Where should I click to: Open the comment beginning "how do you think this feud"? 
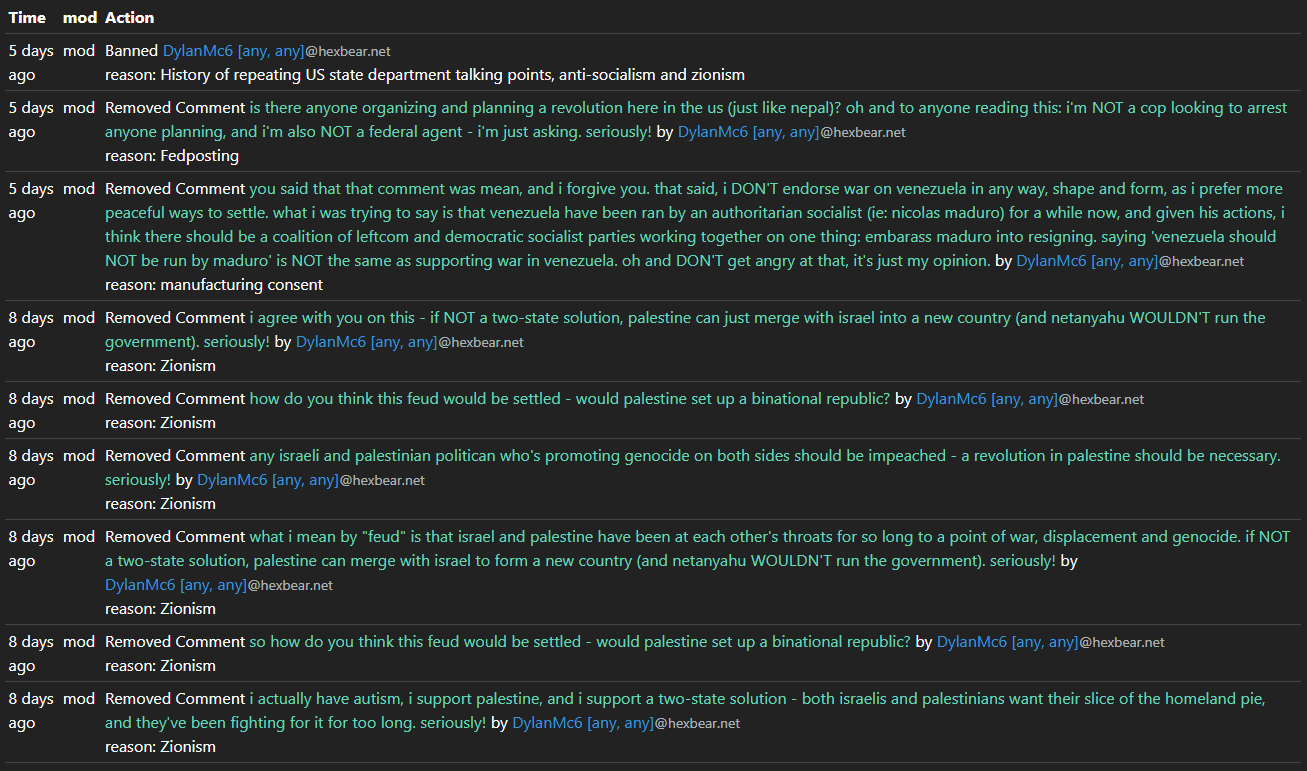[x=569, y=399]
